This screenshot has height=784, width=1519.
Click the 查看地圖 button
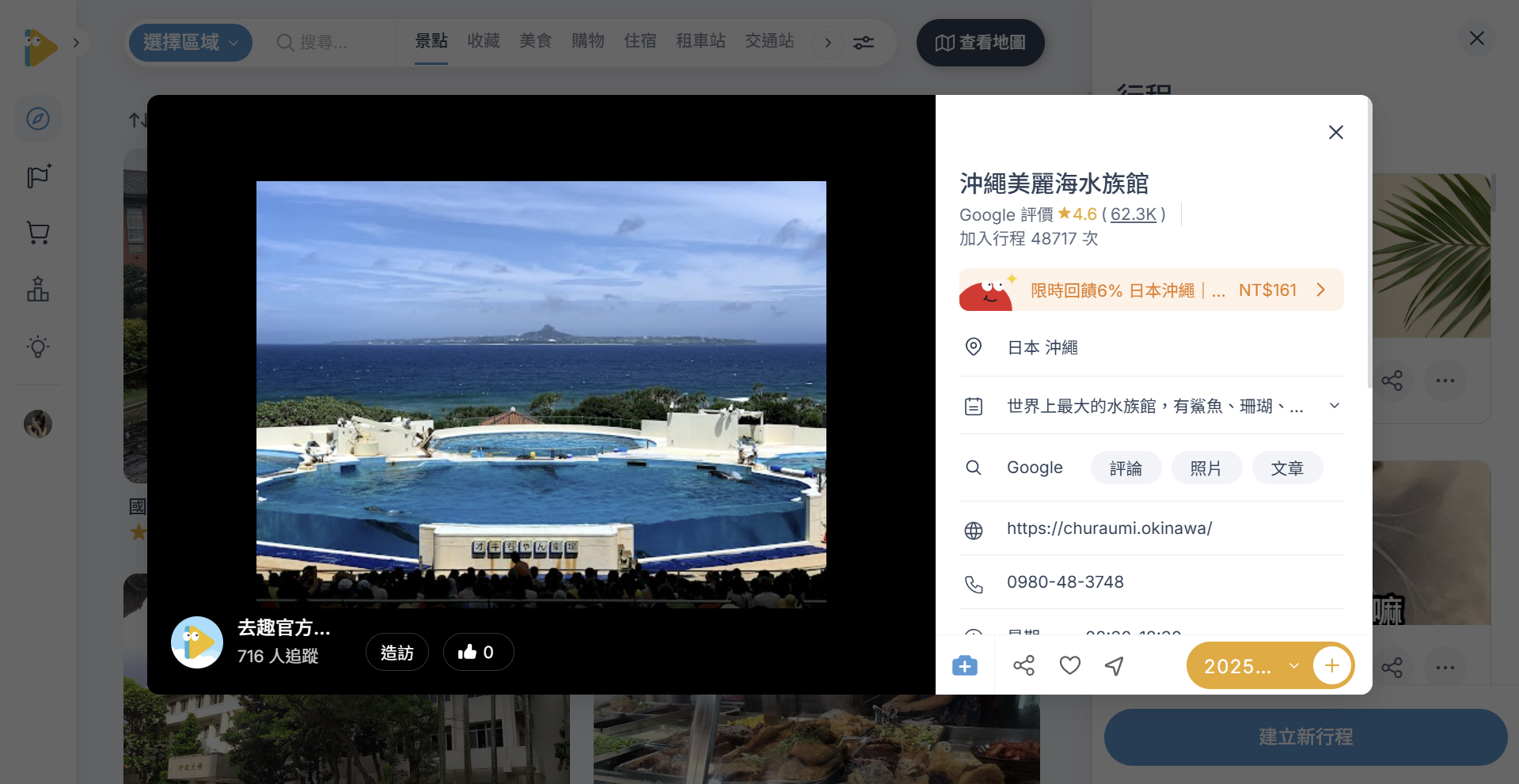[x=981, y=43]
